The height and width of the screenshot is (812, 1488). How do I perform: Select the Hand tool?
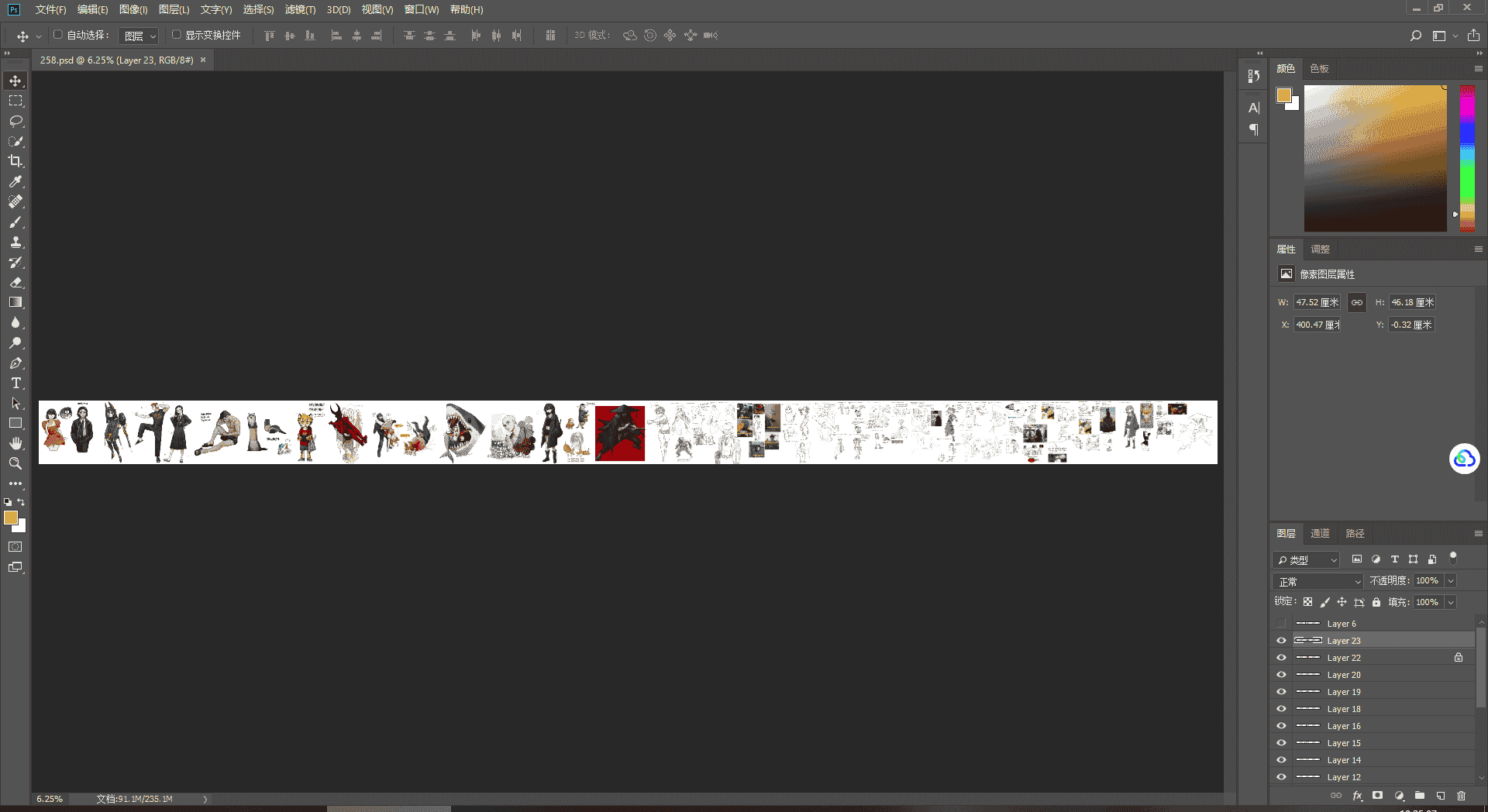15,443
